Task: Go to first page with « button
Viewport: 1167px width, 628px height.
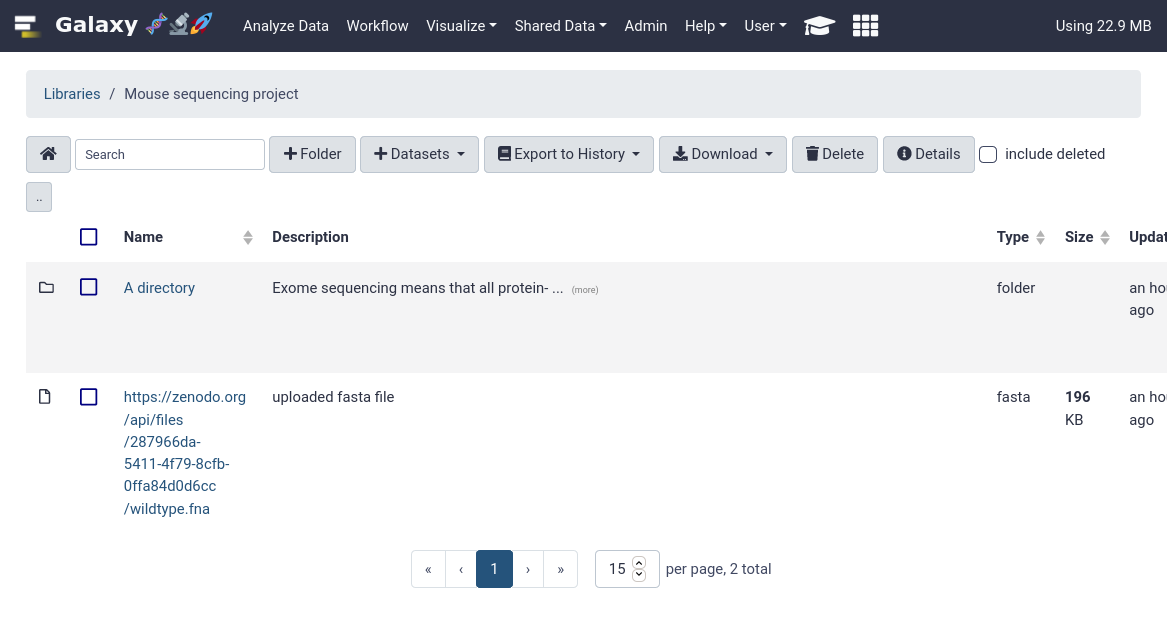Action: click(428, 569)
